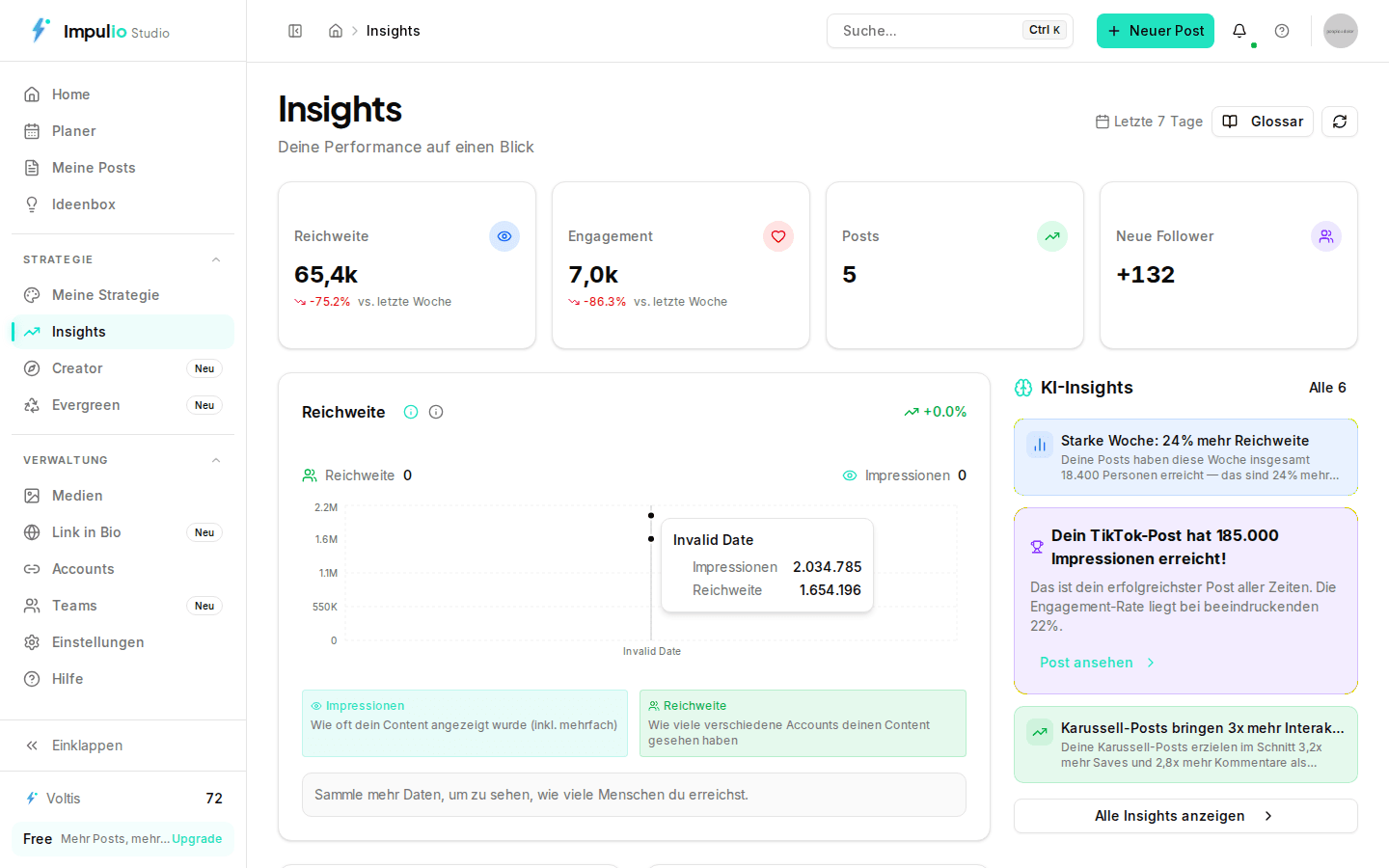The width and height of the screenshot is (1389, 868).
Task: Click the trend icon on Posts card
Action: (1052, 236)
